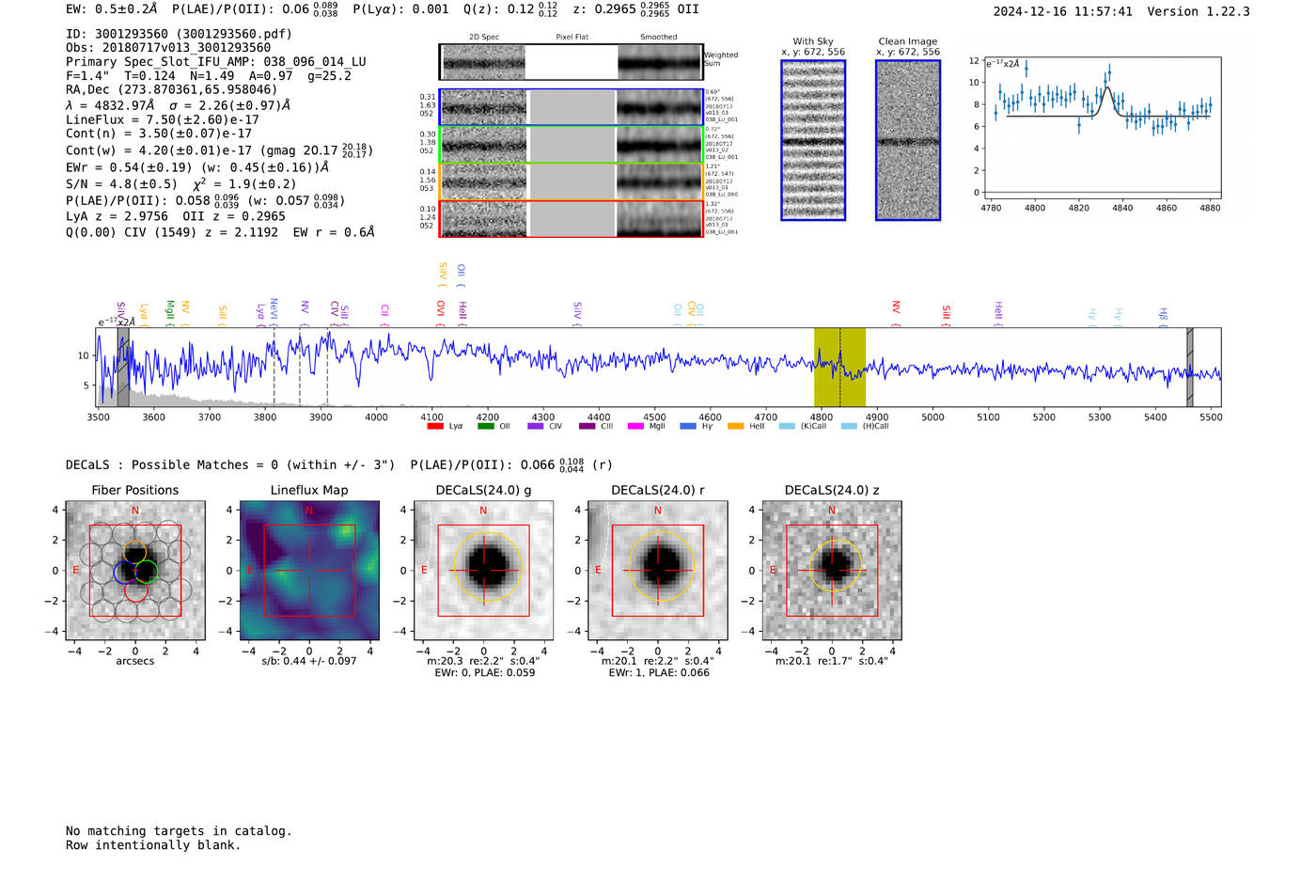
Task: Open the DECaLS(24.0) r cutout
Action: (658, 571)
